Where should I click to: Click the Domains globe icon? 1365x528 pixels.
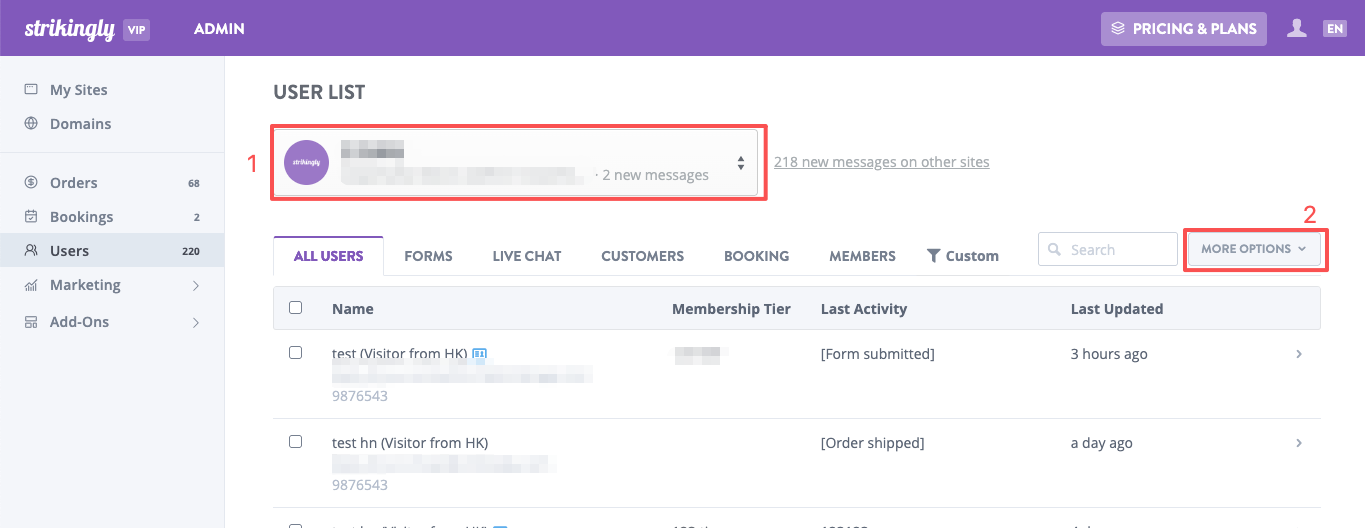coord(31,124)
